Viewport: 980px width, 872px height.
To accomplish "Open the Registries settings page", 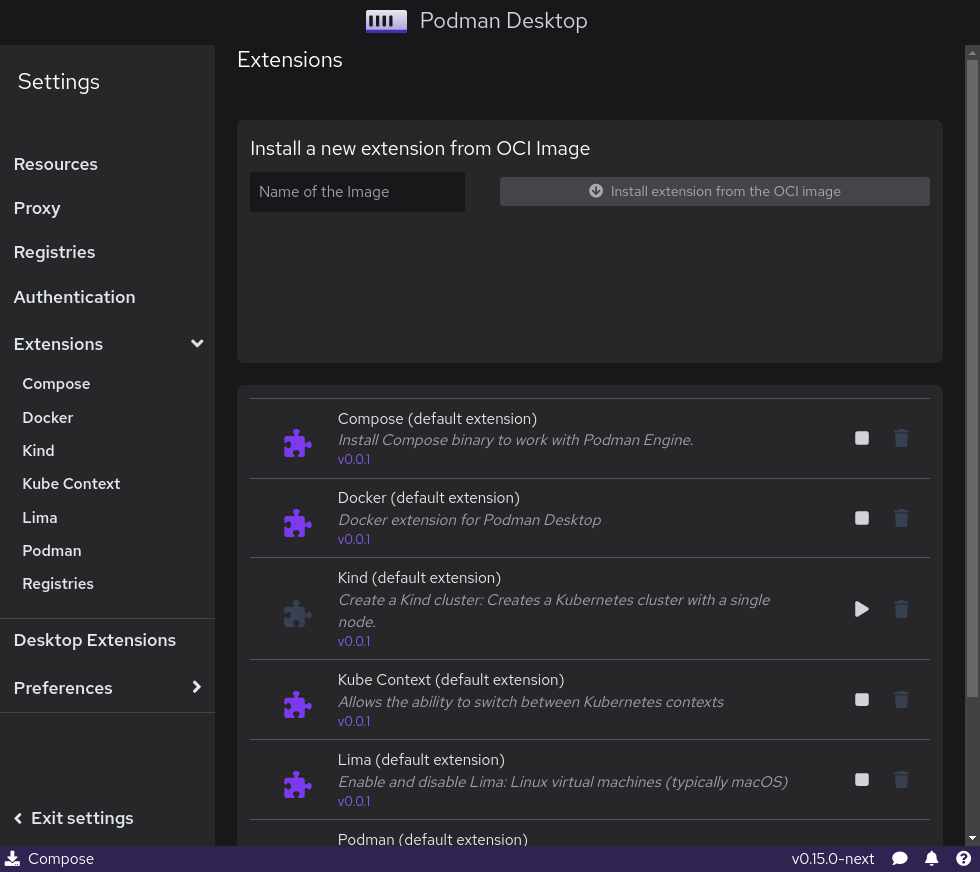I will coord(54,252).
